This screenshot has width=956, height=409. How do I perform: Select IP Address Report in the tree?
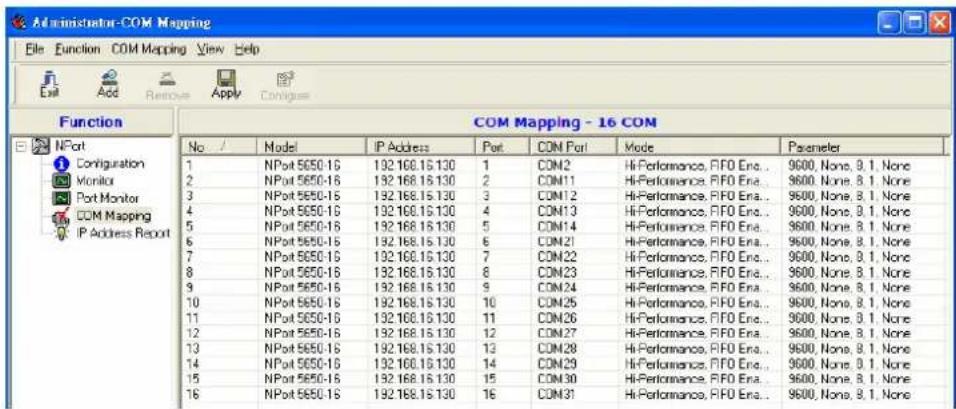tap(123, 234)
